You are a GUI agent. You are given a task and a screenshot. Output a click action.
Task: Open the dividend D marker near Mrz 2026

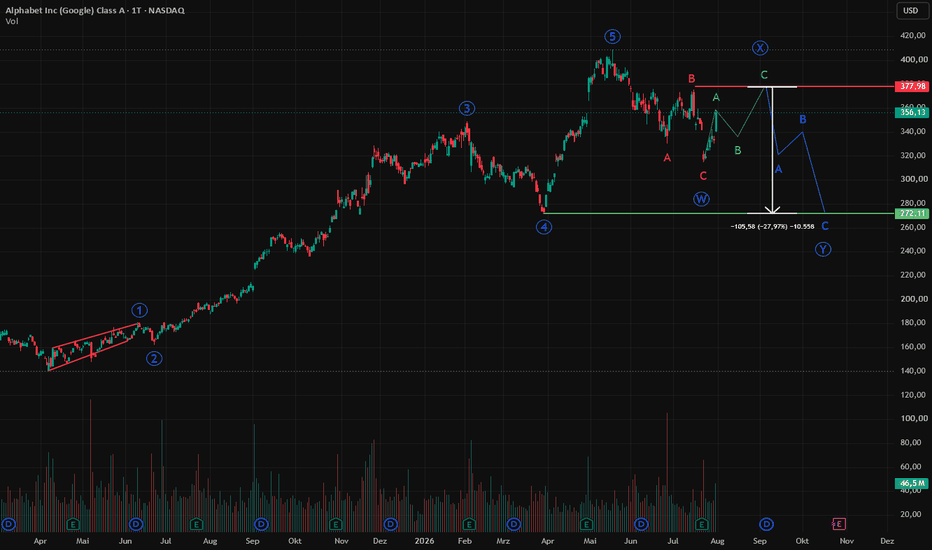514,524
